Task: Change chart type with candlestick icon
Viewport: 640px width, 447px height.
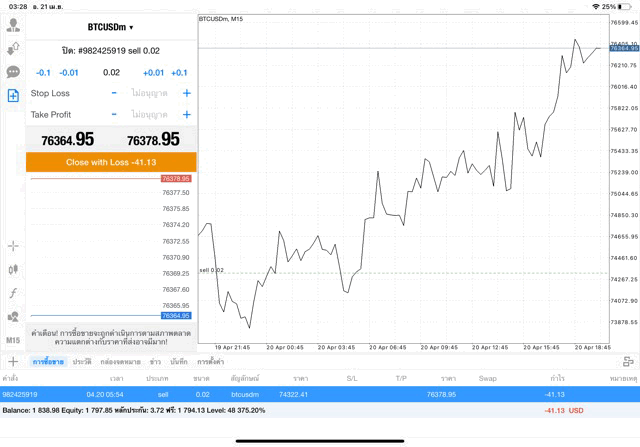Action: (x=13, y=269)
